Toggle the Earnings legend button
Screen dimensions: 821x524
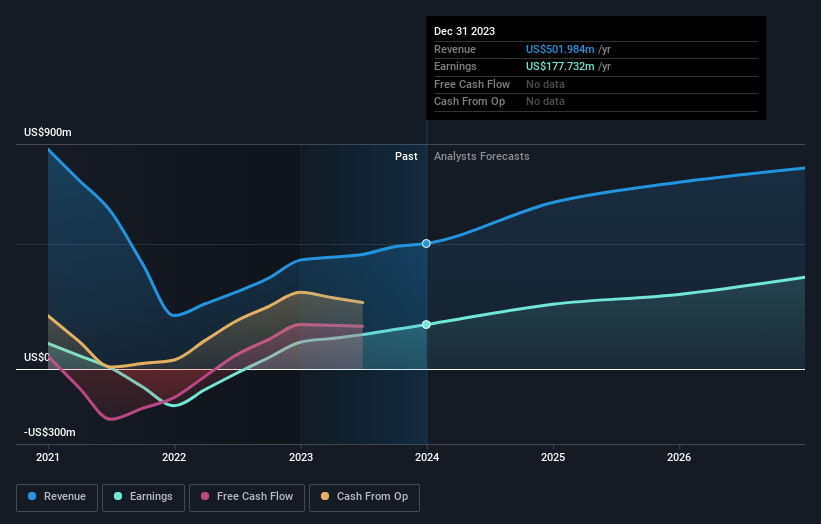click(x=143, y=497)
